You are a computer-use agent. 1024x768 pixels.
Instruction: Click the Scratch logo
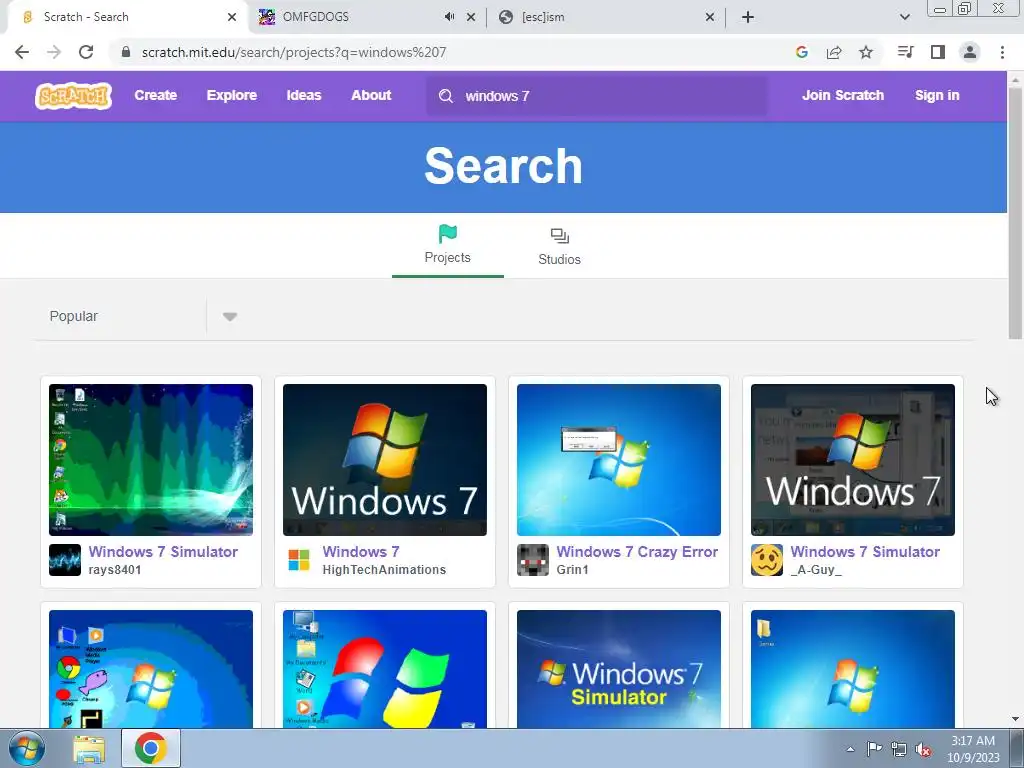tap(73, 96)
